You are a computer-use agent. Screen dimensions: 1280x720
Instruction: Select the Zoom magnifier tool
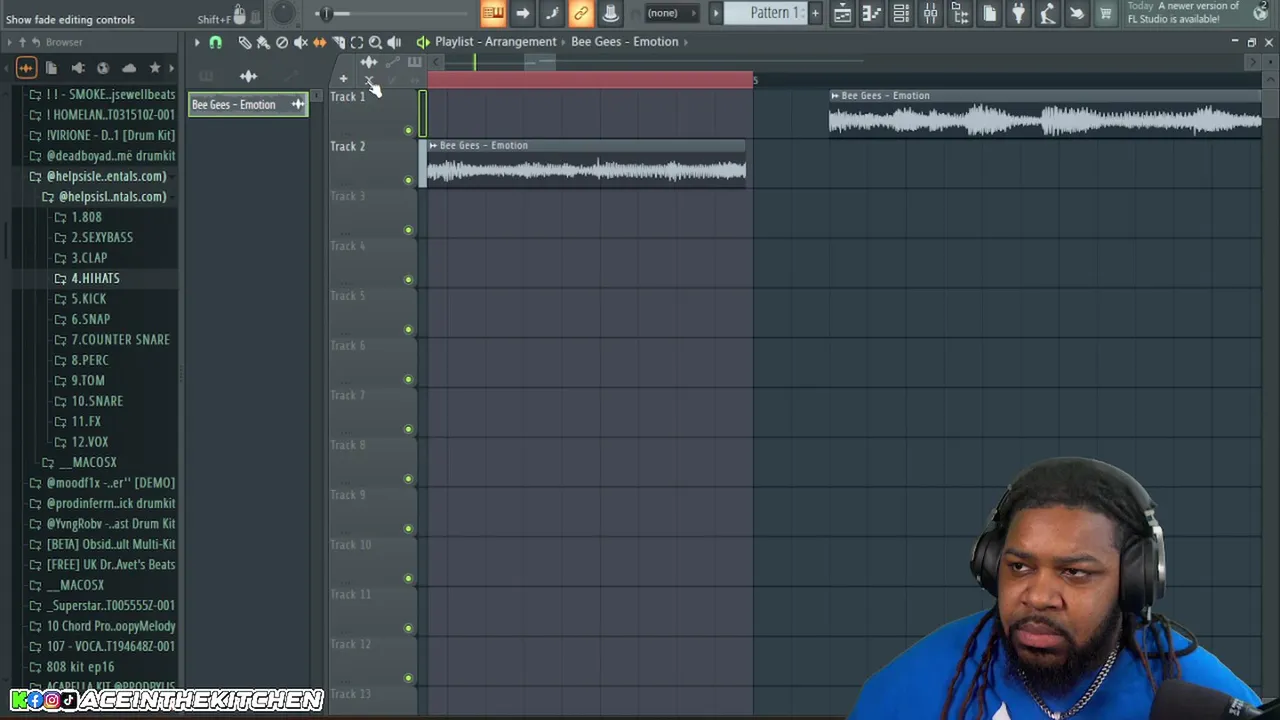(376, 42)
